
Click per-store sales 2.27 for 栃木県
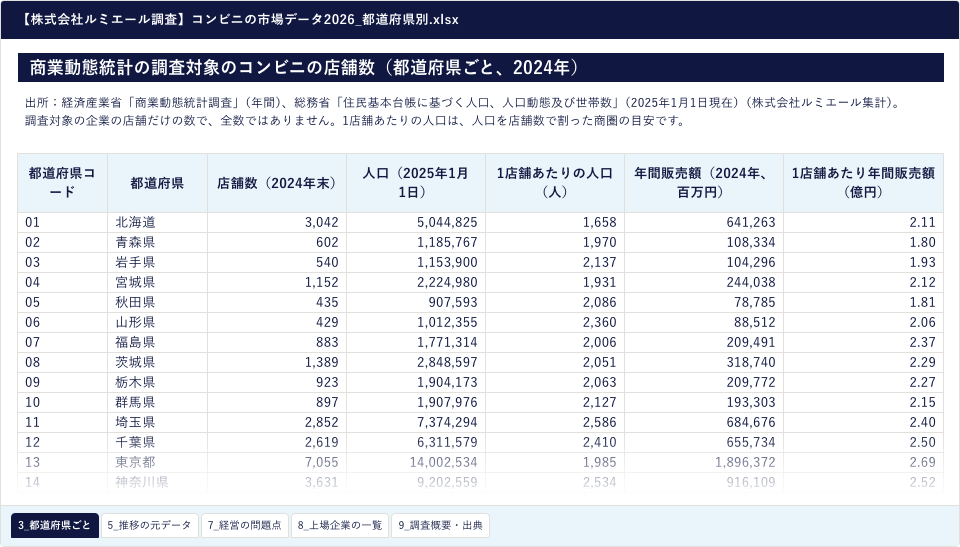pyautogui.click(x=863, y=382)
